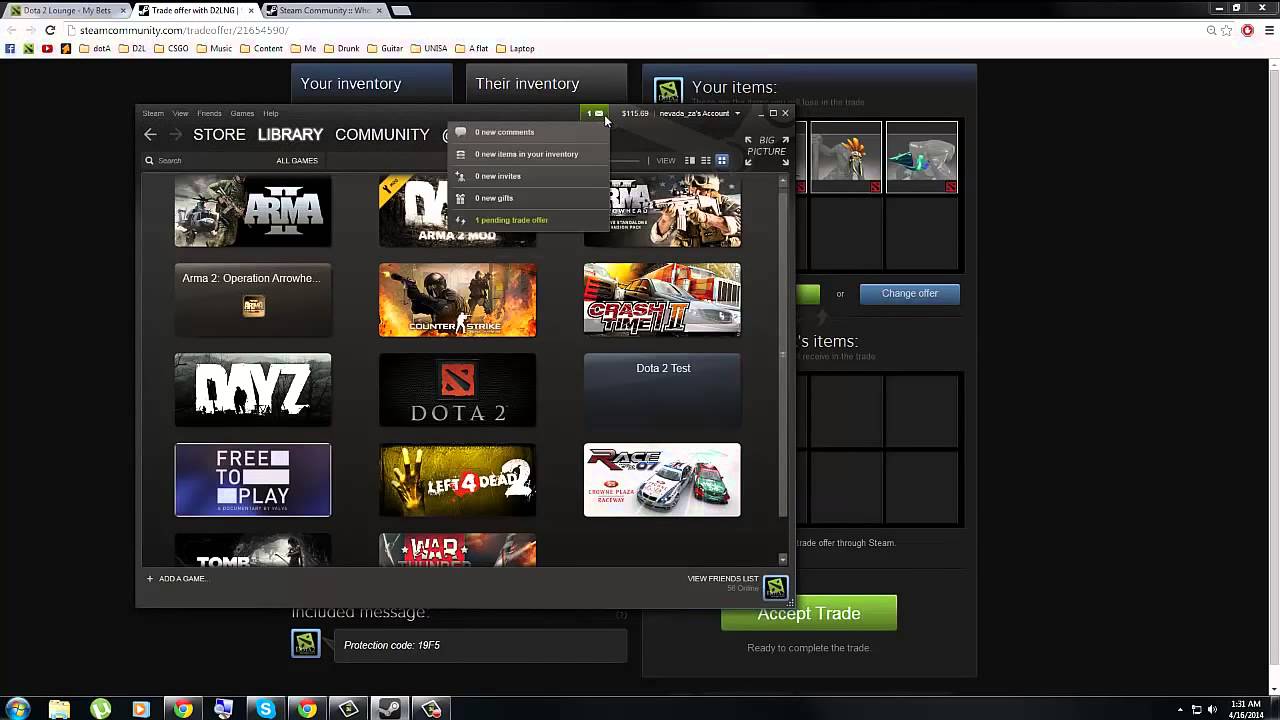Click the Accept Trade button
The width and height of the screenshot is (1280, 720).
[809, 613]
